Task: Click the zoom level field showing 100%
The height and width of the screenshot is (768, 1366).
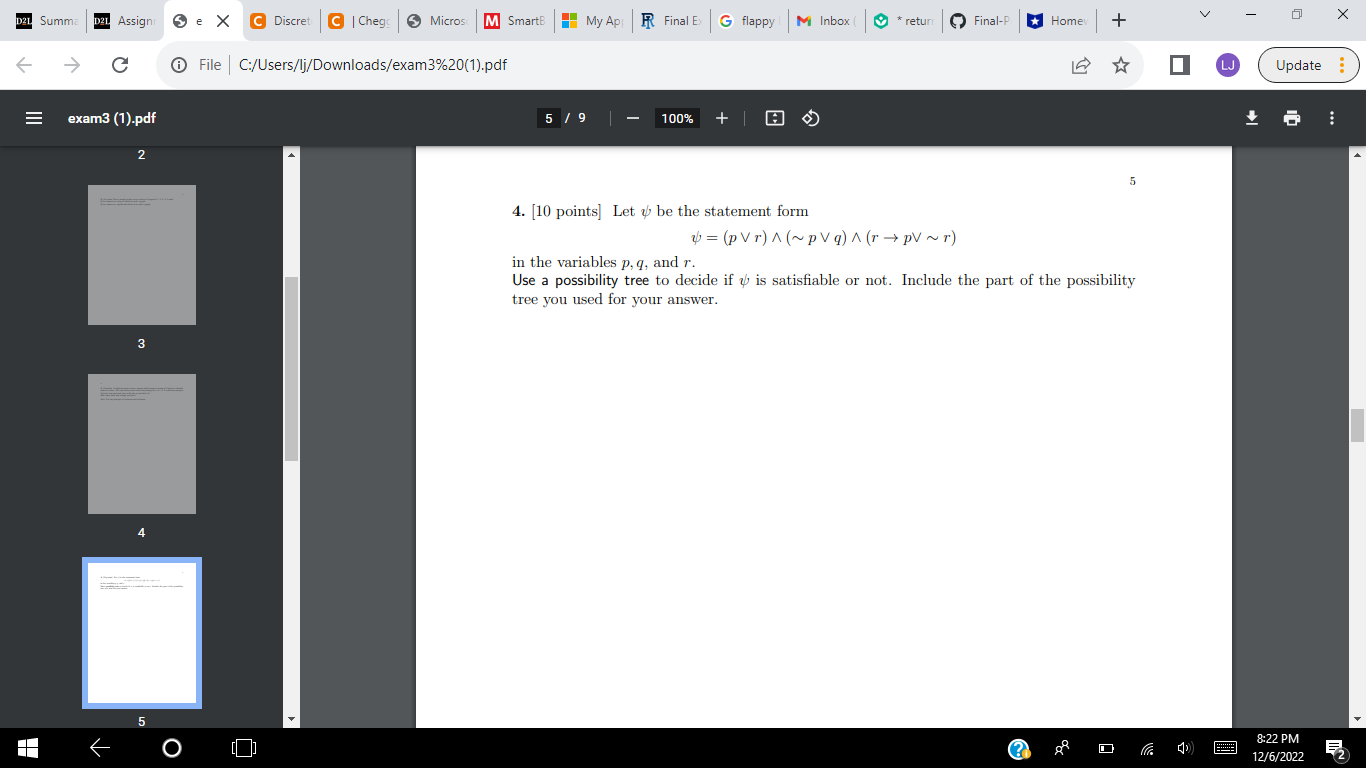Action: 677,118
